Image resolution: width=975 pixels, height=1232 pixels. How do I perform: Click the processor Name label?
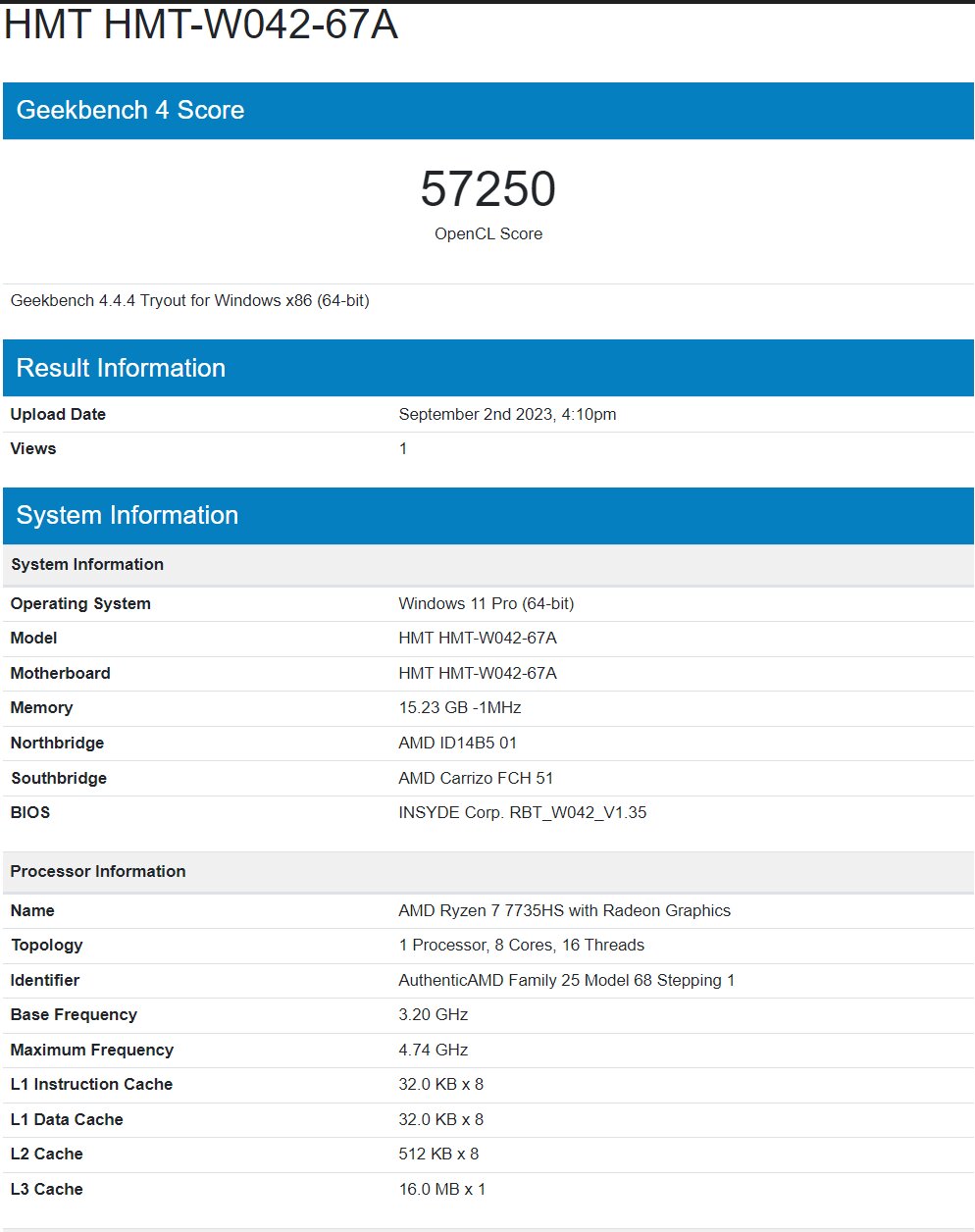[x=32, y=910]
